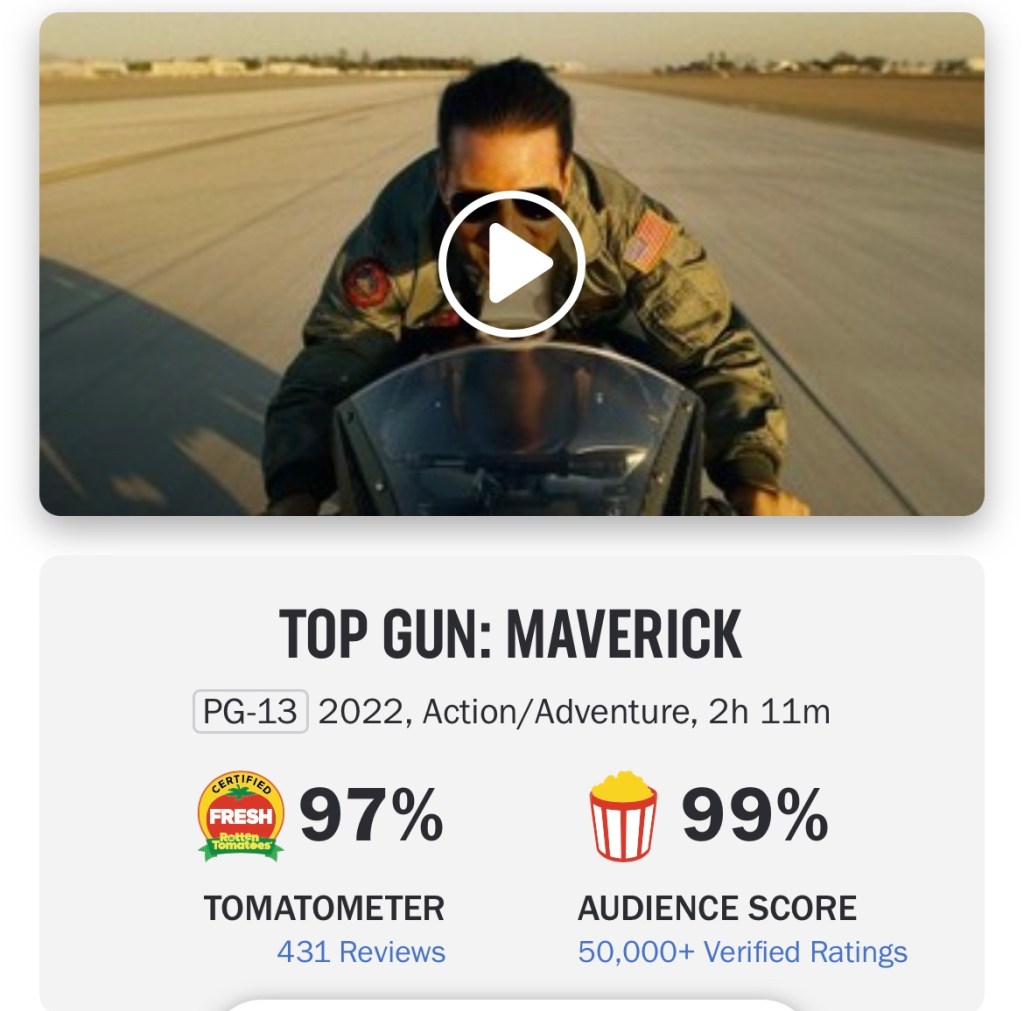Image resolution: width=1024 pixels, height=1011 pixels.
Task: Select the green Rotten Tomatoes ribbon on badge
Action: [x=241, y=844]
